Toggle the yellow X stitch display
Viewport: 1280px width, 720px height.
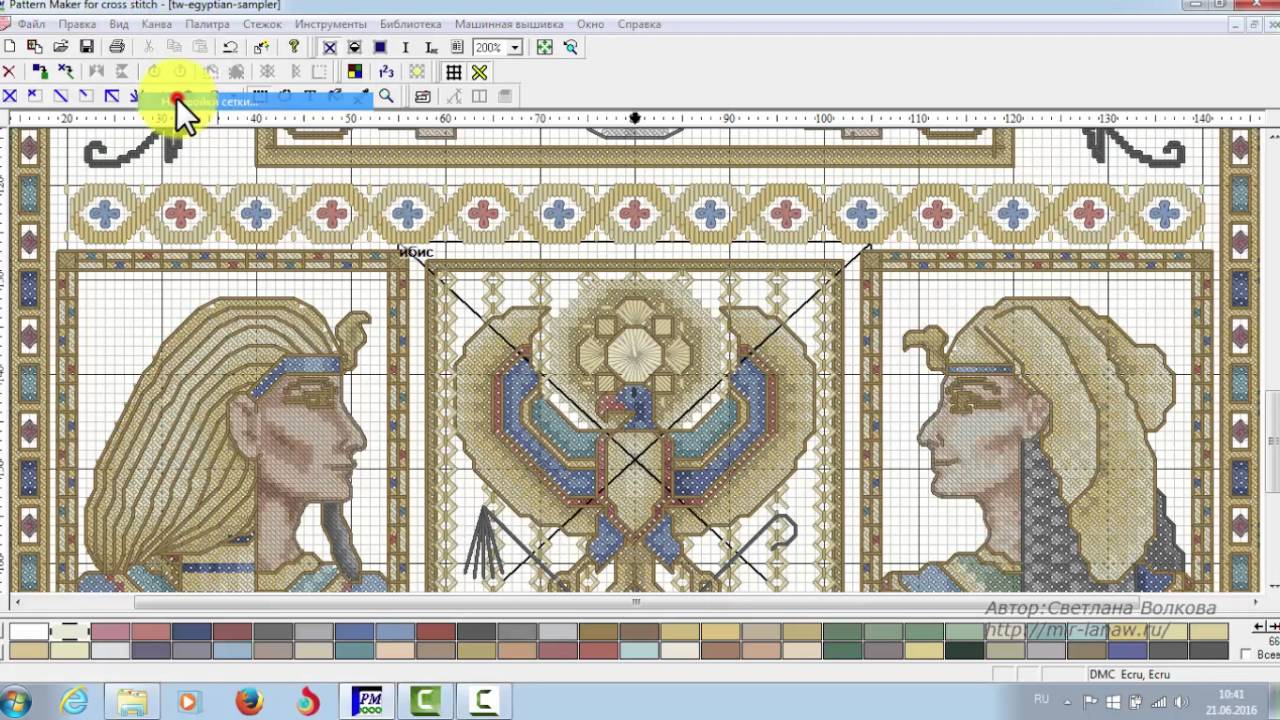pos(479,72)
